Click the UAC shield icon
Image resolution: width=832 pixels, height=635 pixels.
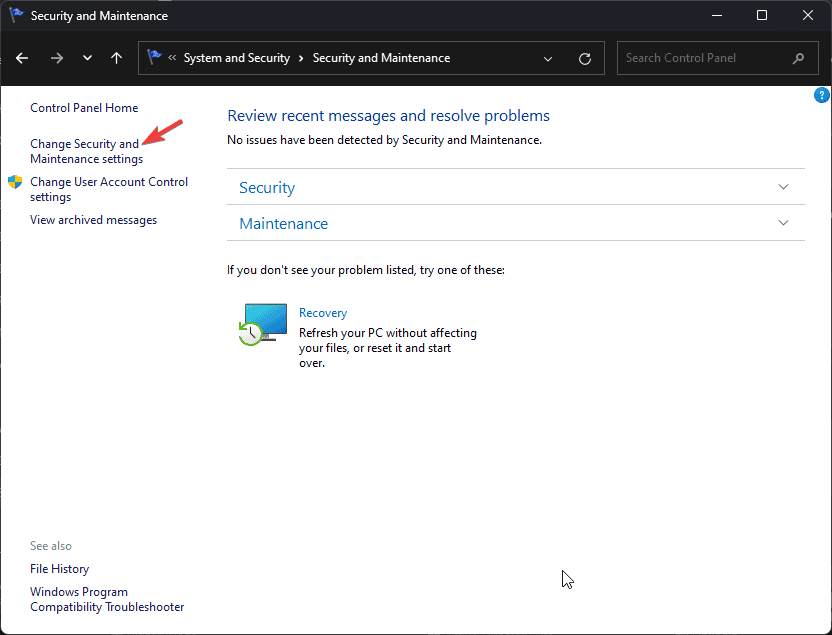point(15,182)
